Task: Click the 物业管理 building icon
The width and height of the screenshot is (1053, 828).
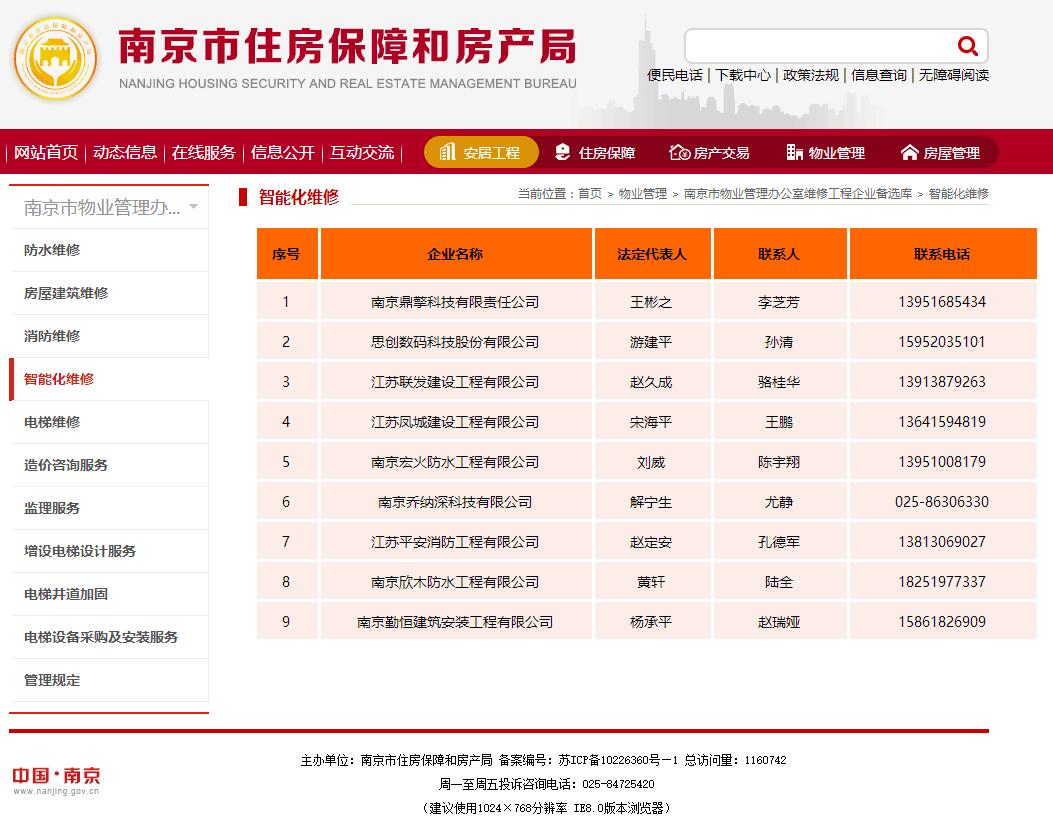Action: click(794, 152)
